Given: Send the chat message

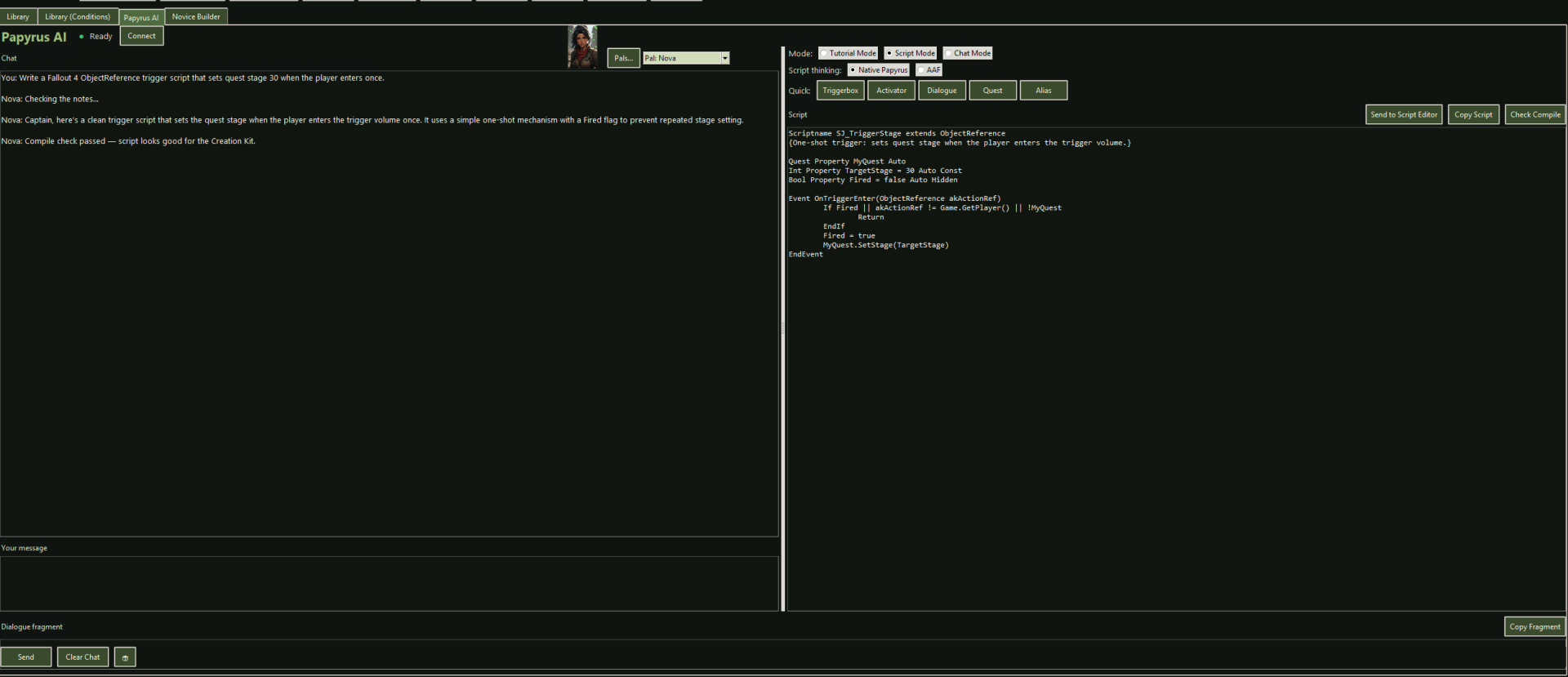Looking at the screenshot, I should click(26, 657).
